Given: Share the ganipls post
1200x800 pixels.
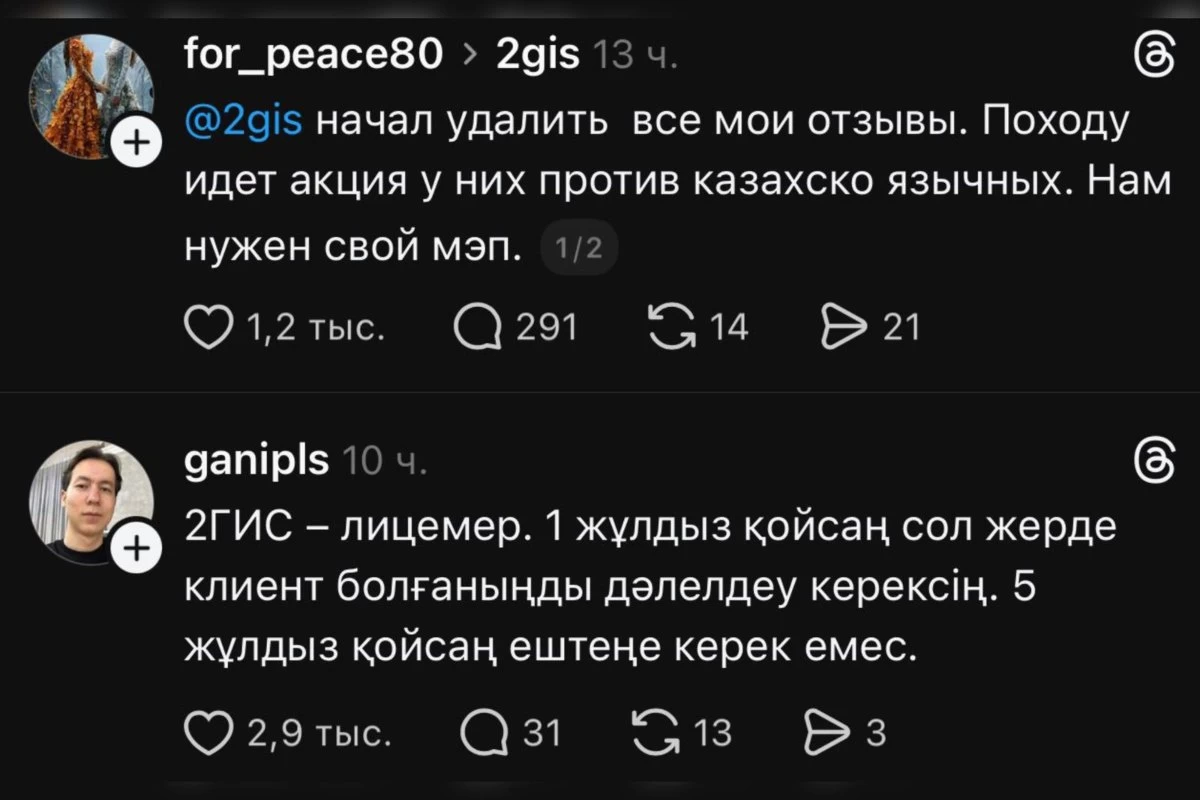Looking at the screenshot, I should click(823, 734).
